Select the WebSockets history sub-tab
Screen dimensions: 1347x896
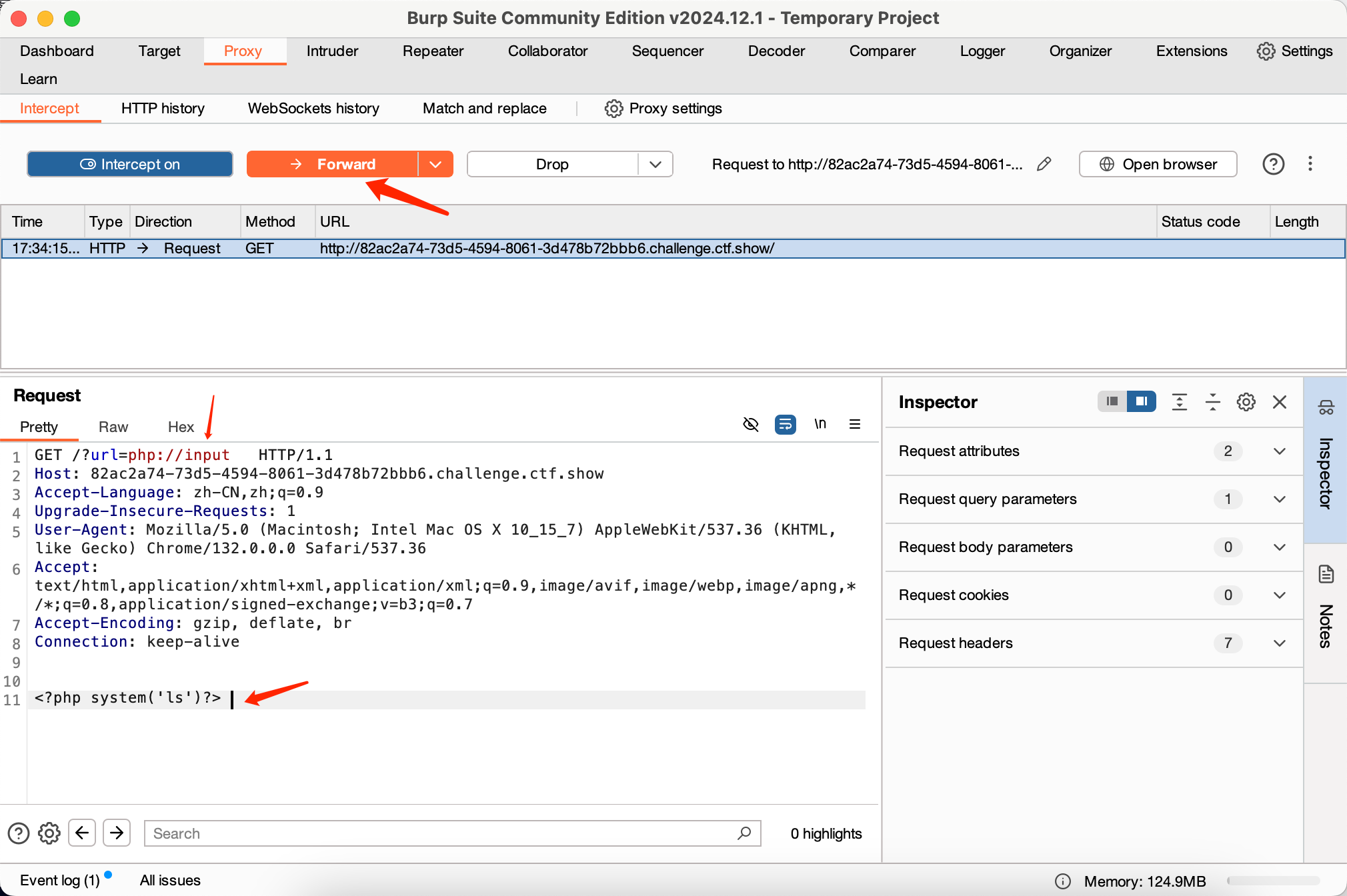pyautogui.click(x=313, y=109)
